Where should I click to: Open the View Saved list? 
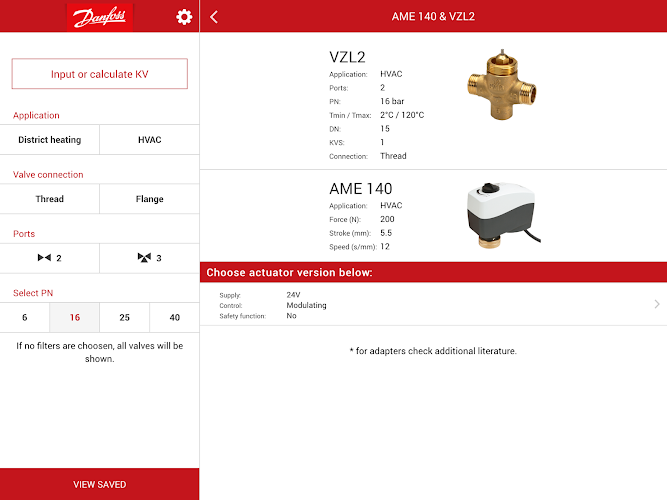click(100, 484)
